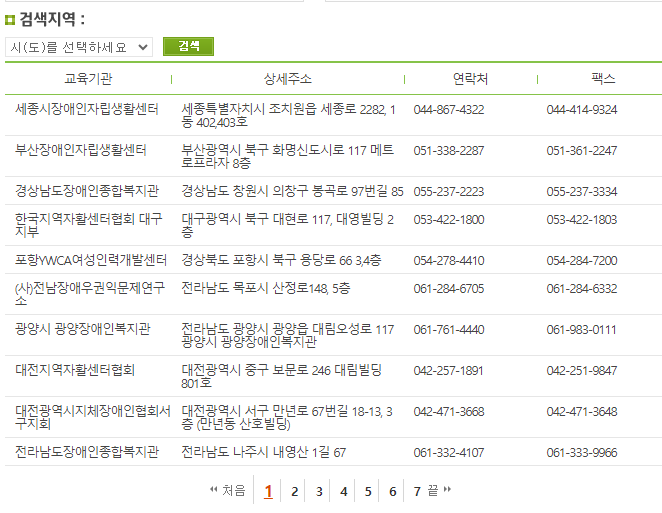
Task: Click phone number 054-278-4410
Action: 449,261
